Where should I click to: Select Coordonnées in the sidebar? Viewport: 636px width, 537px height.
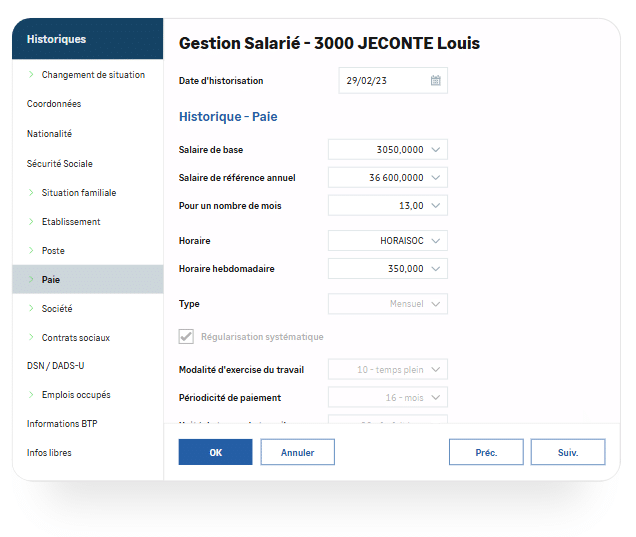tap(54, 104)
